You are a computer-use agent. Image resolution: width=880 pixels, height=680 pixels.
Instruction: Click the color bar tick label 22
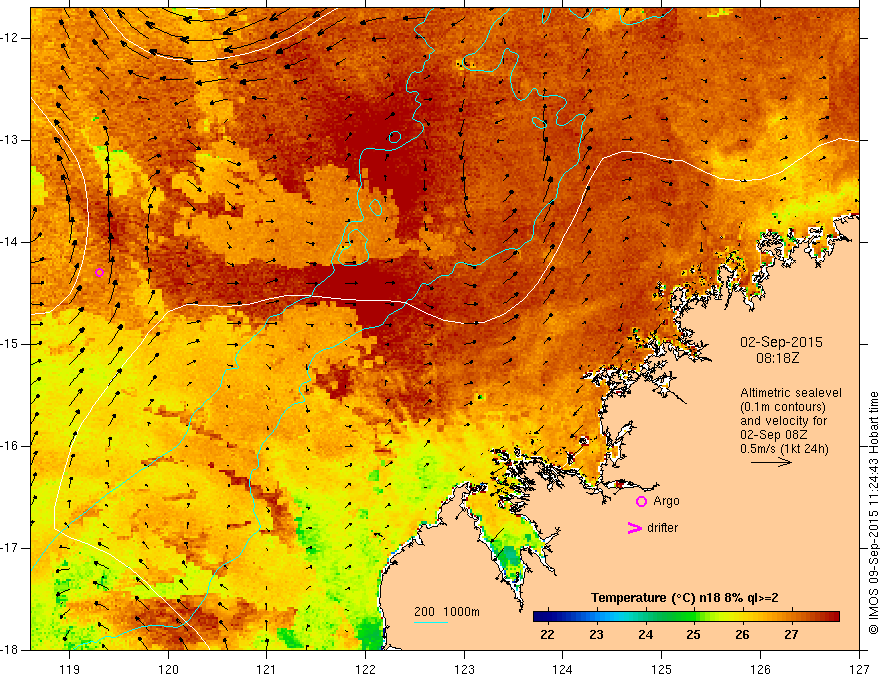547,635
